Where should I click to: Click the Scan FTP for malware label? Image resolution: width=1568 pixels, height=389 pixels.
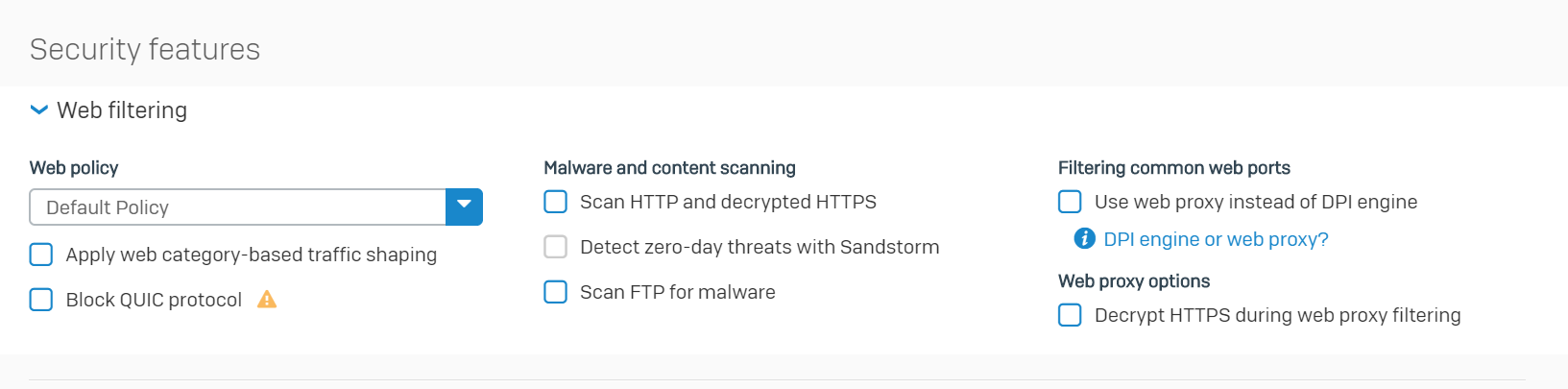pyautogui.click(x=678, y=292)
